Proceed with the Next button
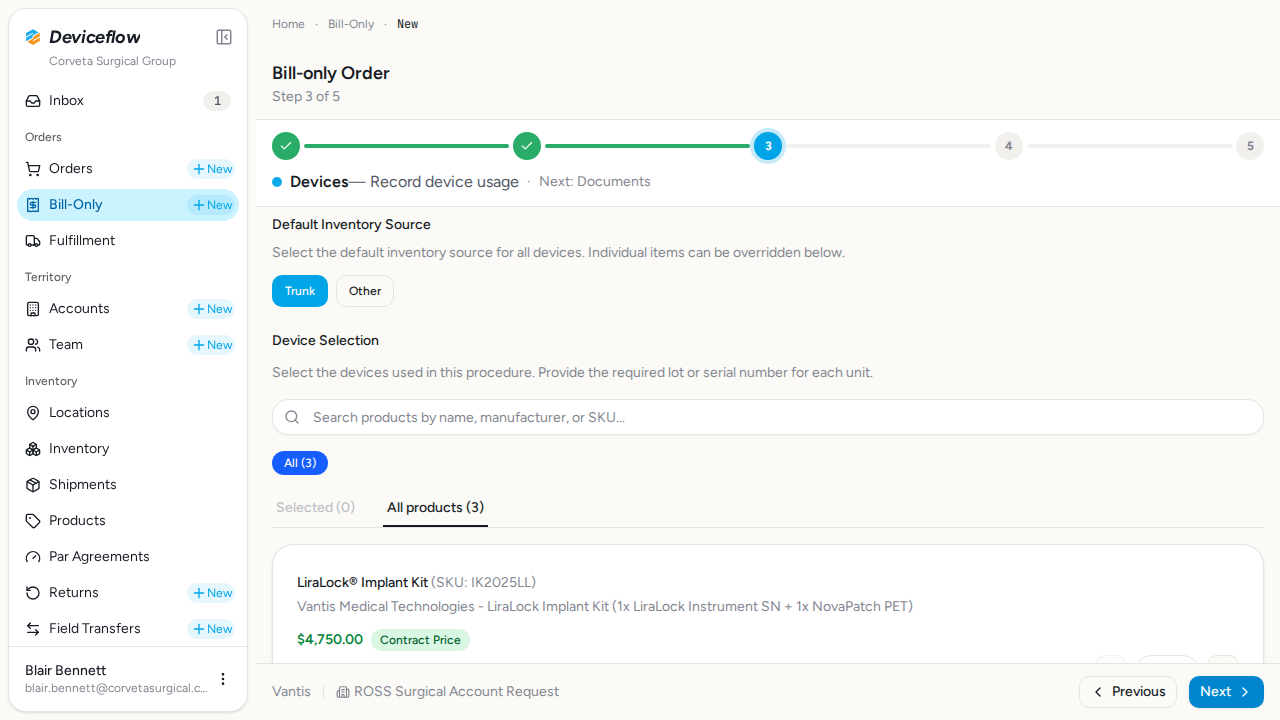1280x720 pixels. point(1226,692)
